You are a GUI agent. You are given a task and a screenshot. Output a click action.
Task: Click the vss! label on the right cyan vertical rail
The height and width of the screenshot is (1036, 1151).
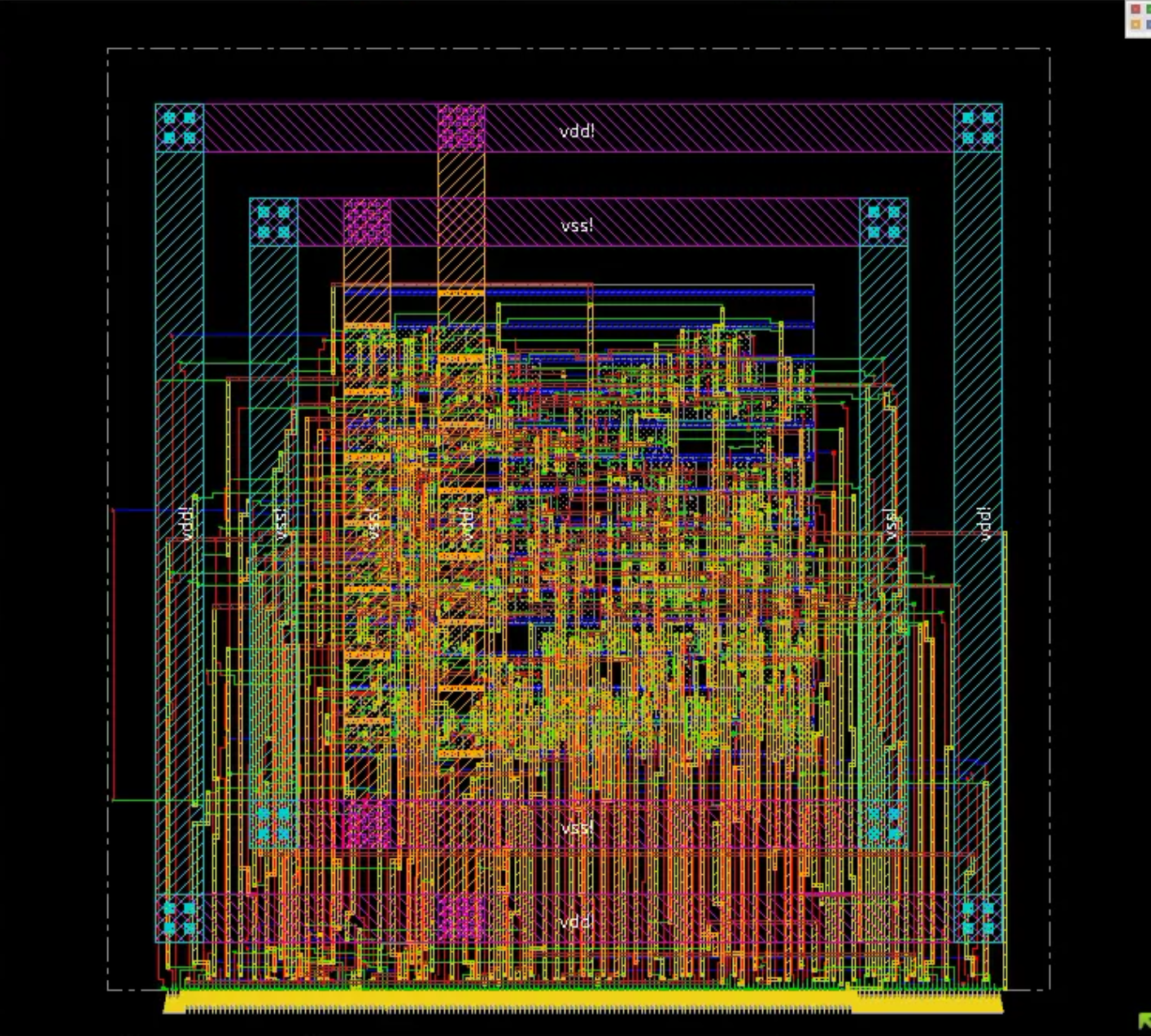[x=892, y=525]
